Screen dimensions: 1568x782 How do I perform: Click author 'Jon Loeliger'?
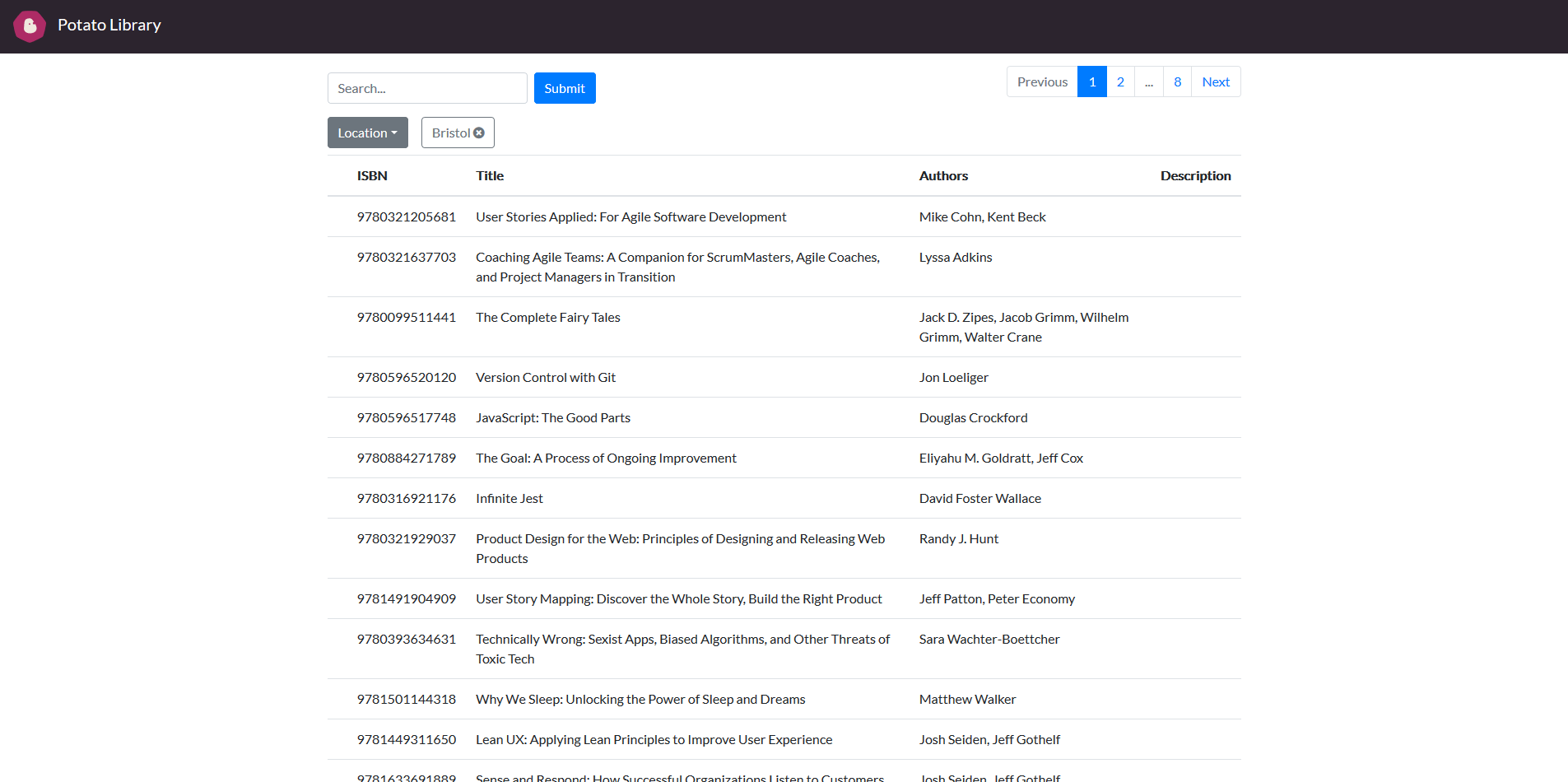click(x=954, y=377)
